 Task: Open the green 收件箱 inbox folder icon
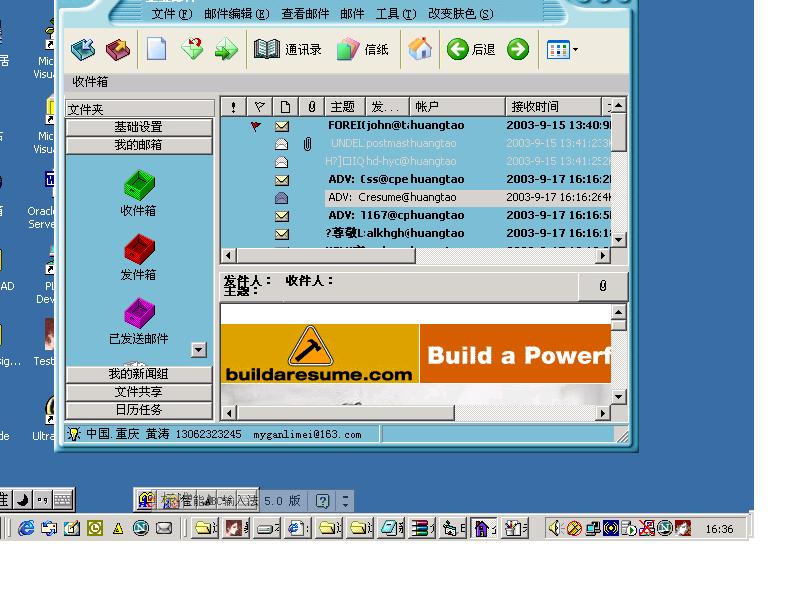click(138, 190)
